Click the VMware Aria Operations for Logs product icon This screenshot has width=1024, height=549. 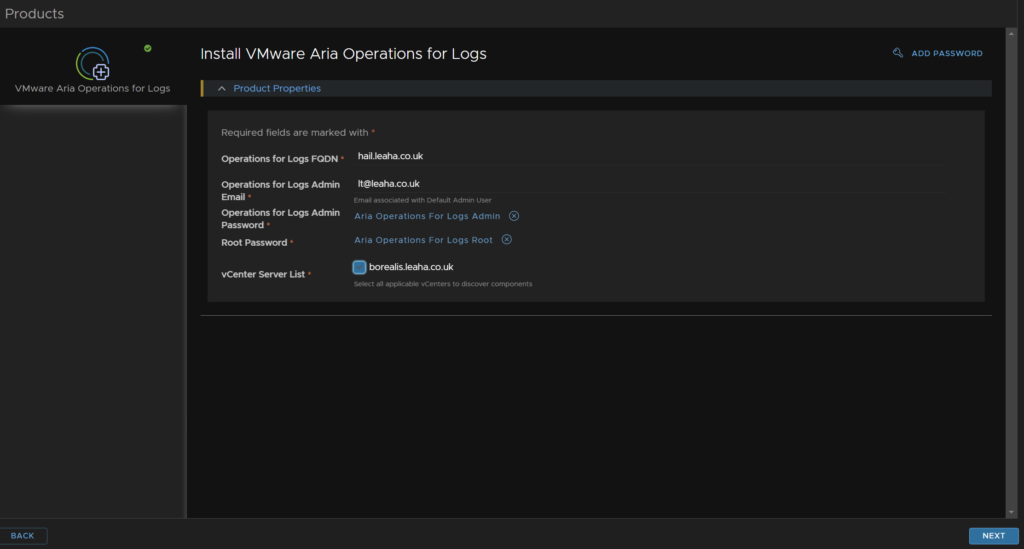[93, 63]
